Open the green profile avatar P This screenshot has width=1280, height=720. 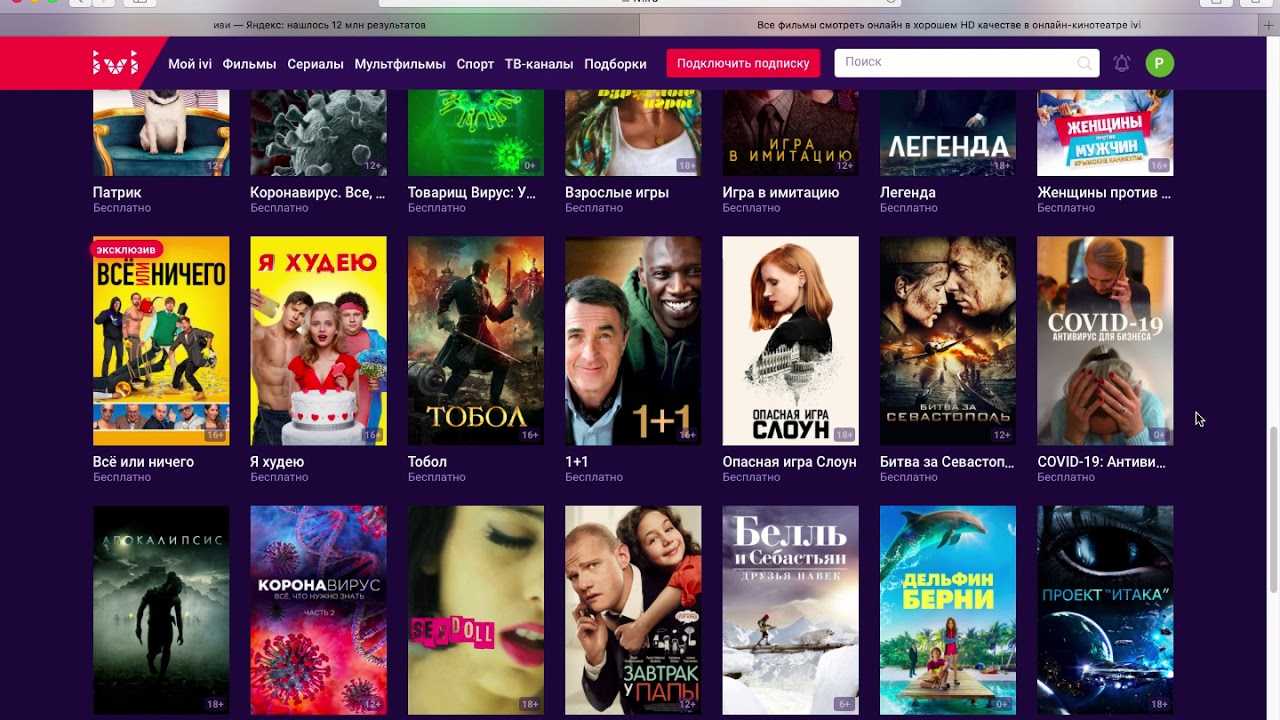(1160, 63)
